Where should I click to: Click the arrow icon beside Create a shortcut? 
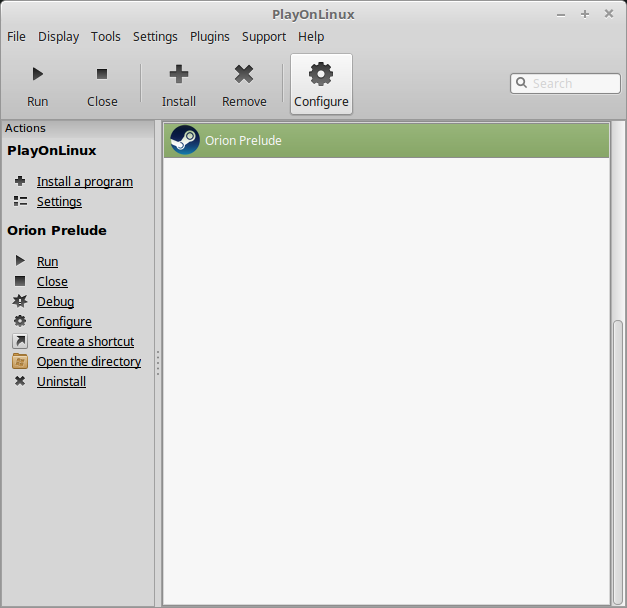click(x=20, y=341)
